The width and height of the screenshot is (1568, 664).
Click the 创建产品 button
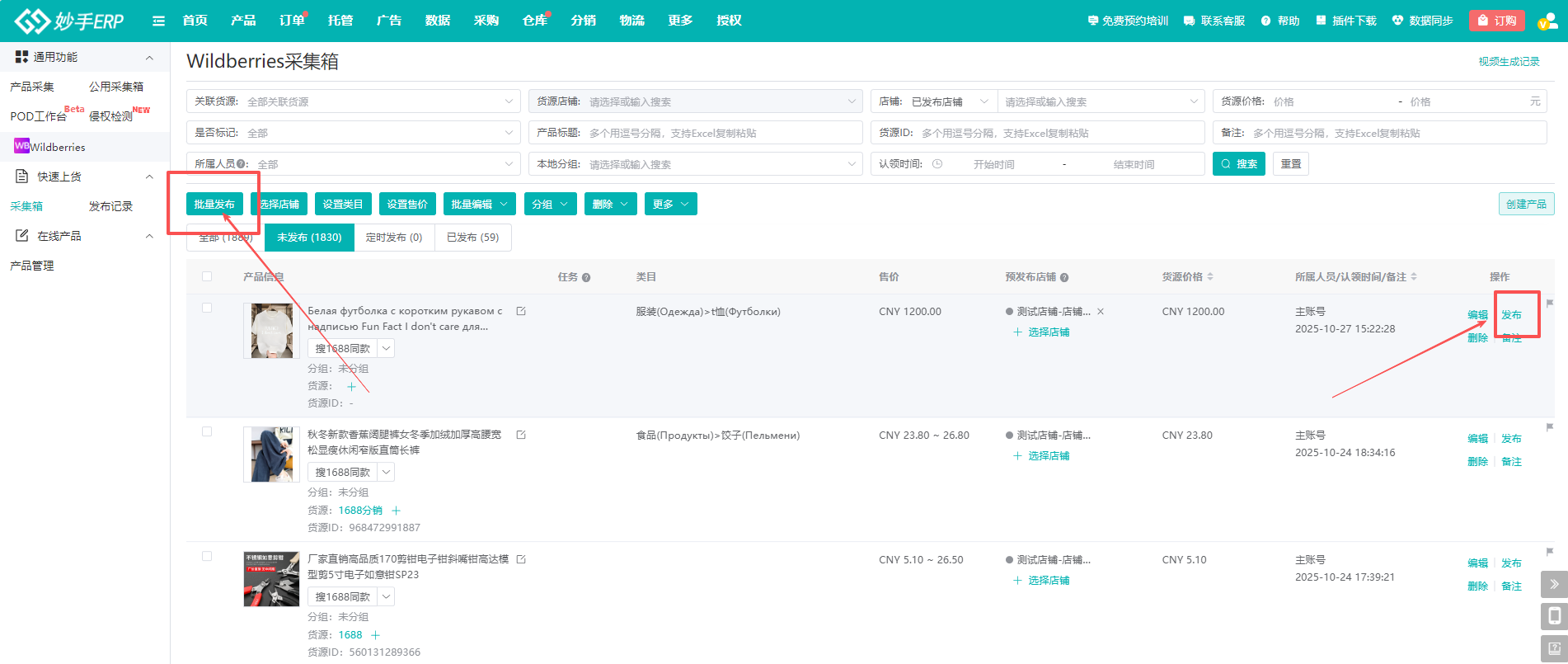pos(1526,204)
